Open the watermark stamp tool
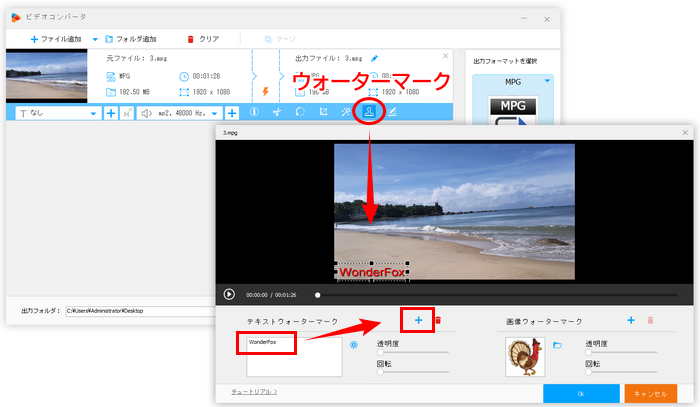This screenshot has height=407, width=700. coord(369,112)
